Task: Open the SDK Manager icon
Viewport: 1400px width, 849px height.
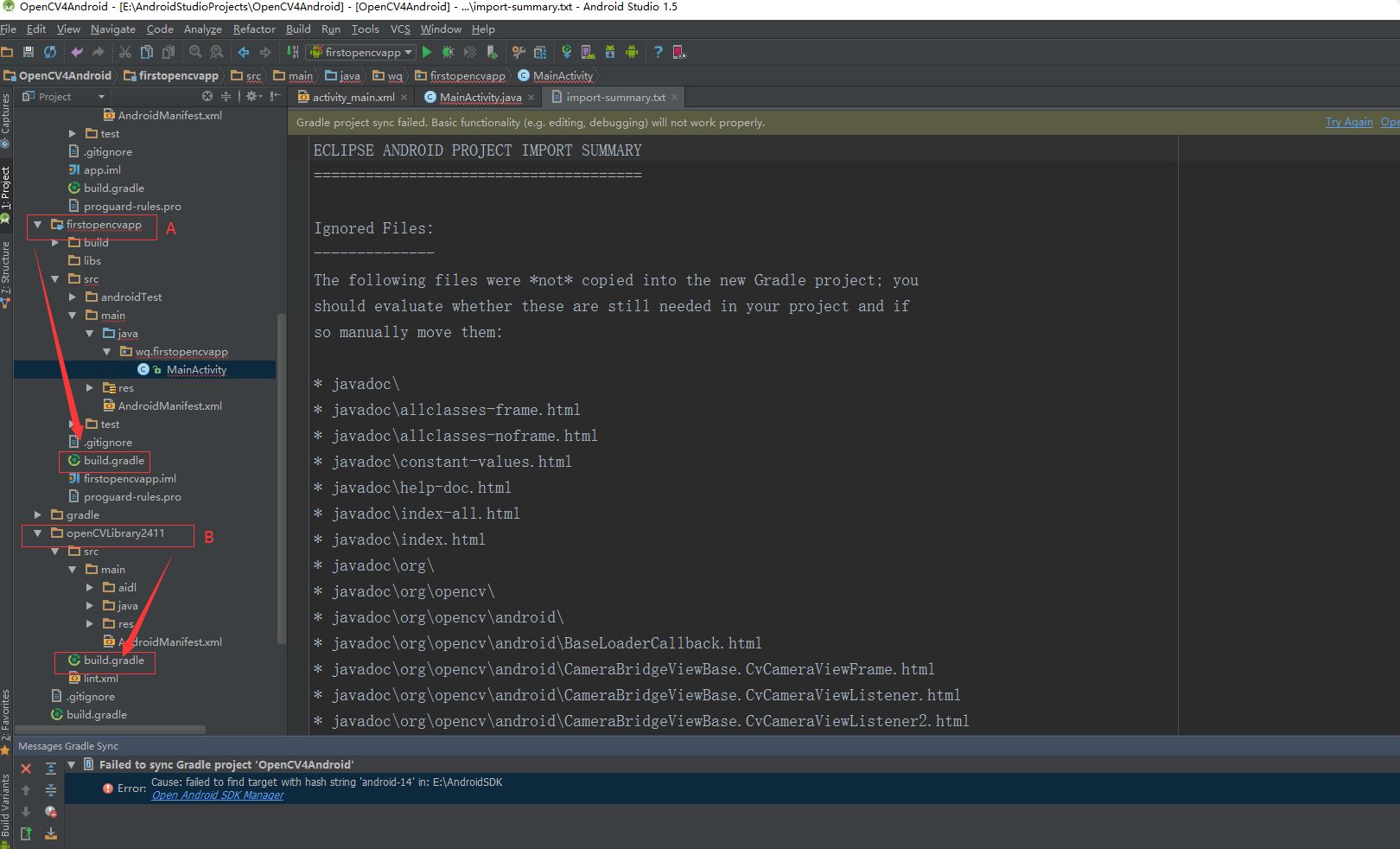Action: pyautogui.click(x=610, y=52)
